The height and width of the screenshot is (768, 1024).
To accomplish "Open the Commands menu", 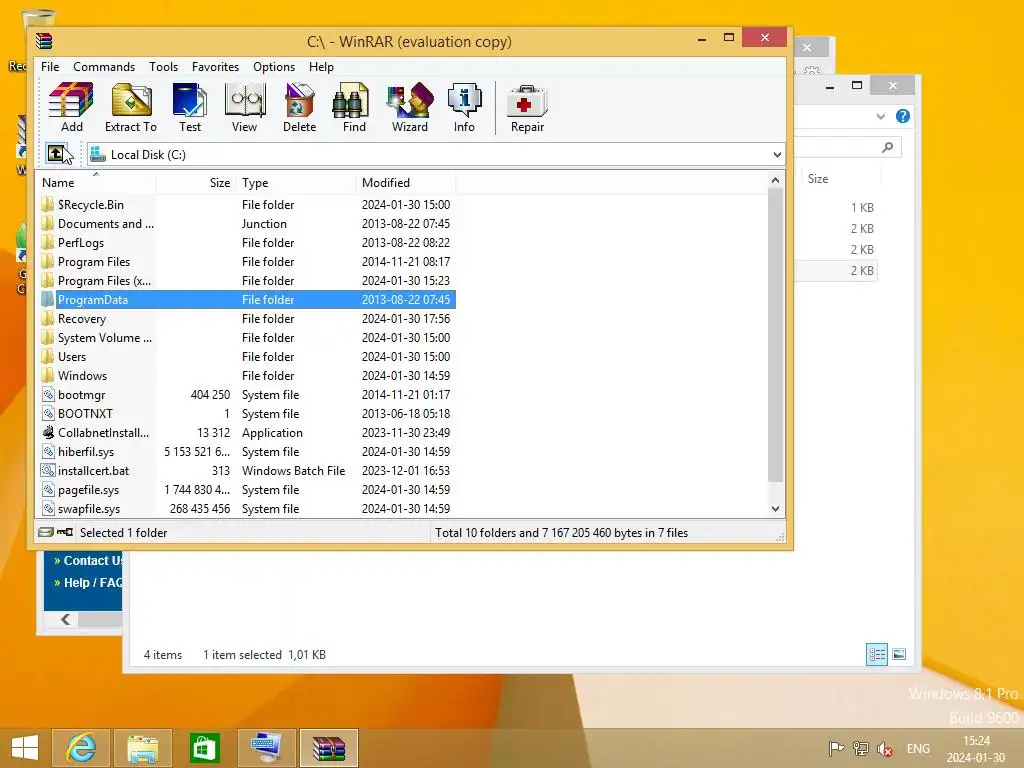I will pos(104,67).
